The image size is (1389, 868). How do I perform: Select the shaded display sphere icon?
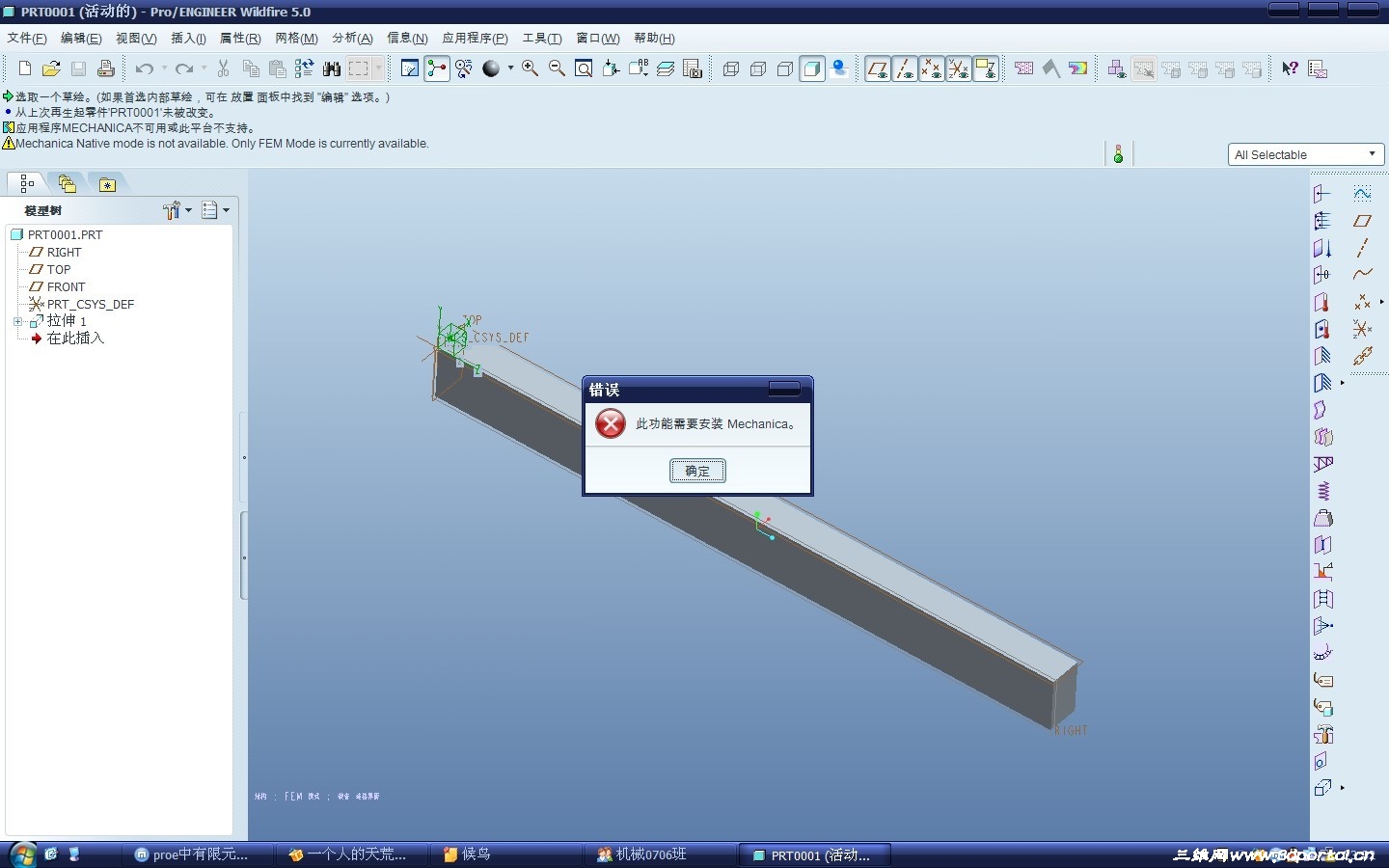coord(491,68)
